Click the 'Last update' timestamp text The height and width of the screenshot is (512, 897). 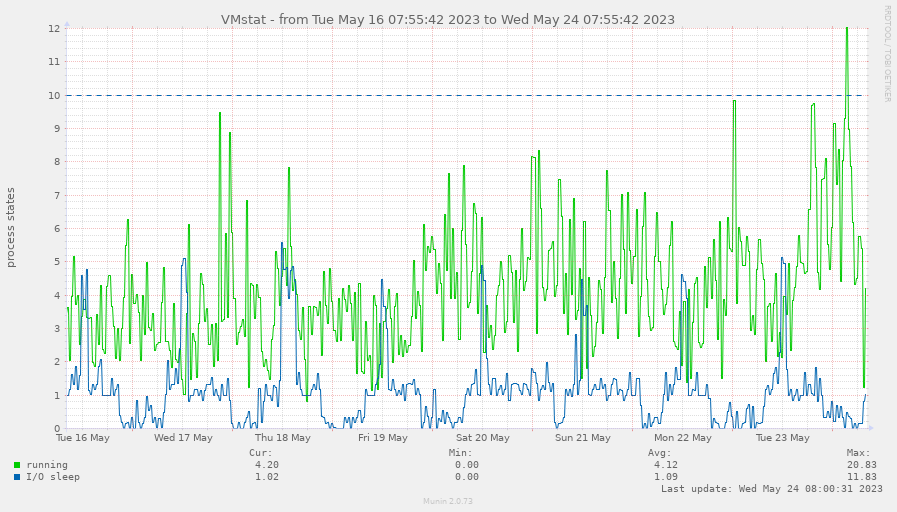(x=772, y=489)
